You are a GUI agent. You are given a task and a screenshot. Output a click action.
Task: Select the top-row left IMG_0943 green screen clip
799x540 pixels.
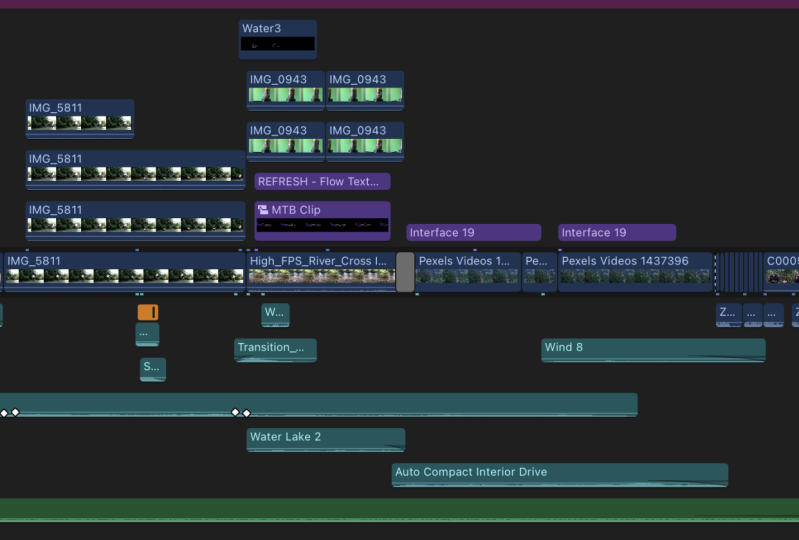[x=285, y=91]
